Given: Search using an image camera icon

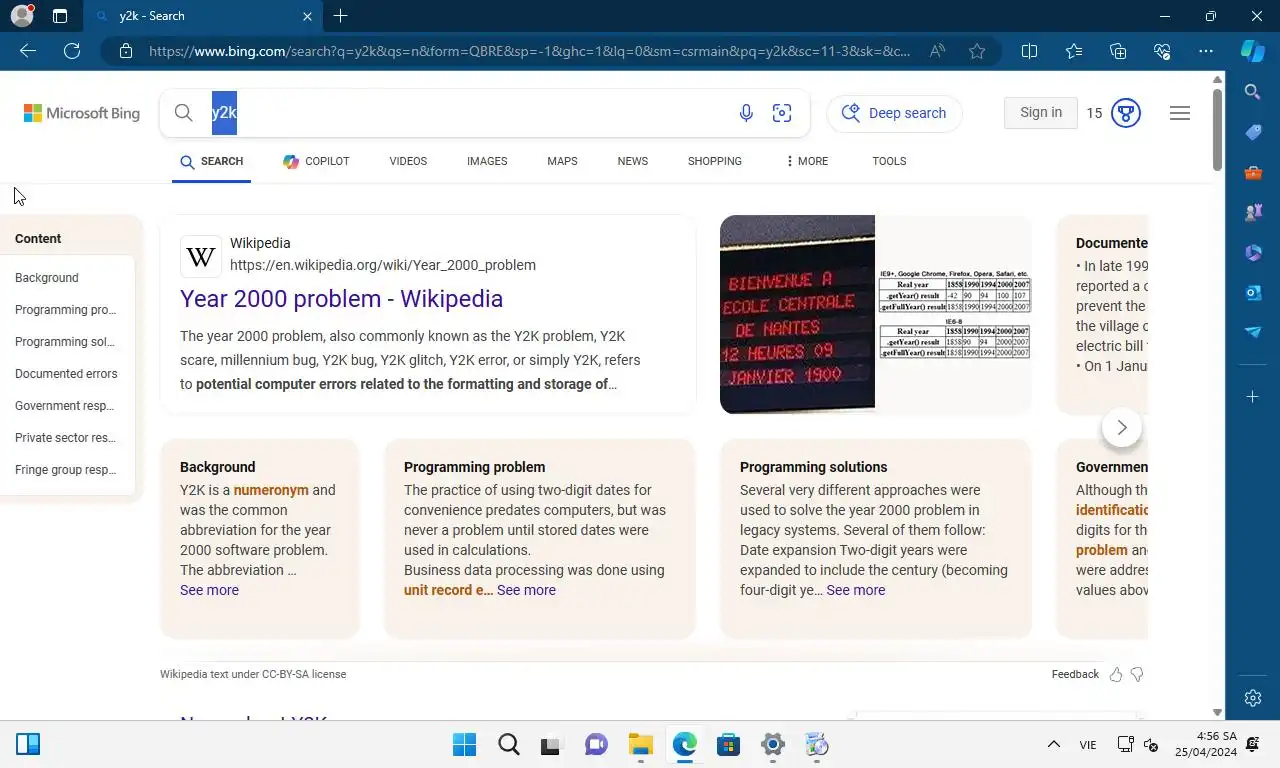Looking at the screenshot, I should (x=782, y=113).
